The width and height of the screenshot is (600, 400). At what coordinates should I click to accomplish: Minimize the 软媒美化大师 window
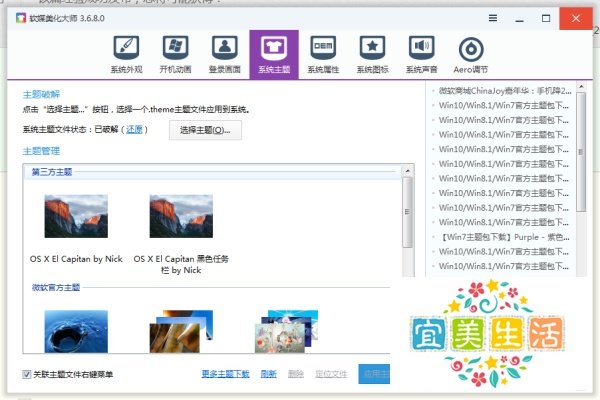tap(519, 18)
